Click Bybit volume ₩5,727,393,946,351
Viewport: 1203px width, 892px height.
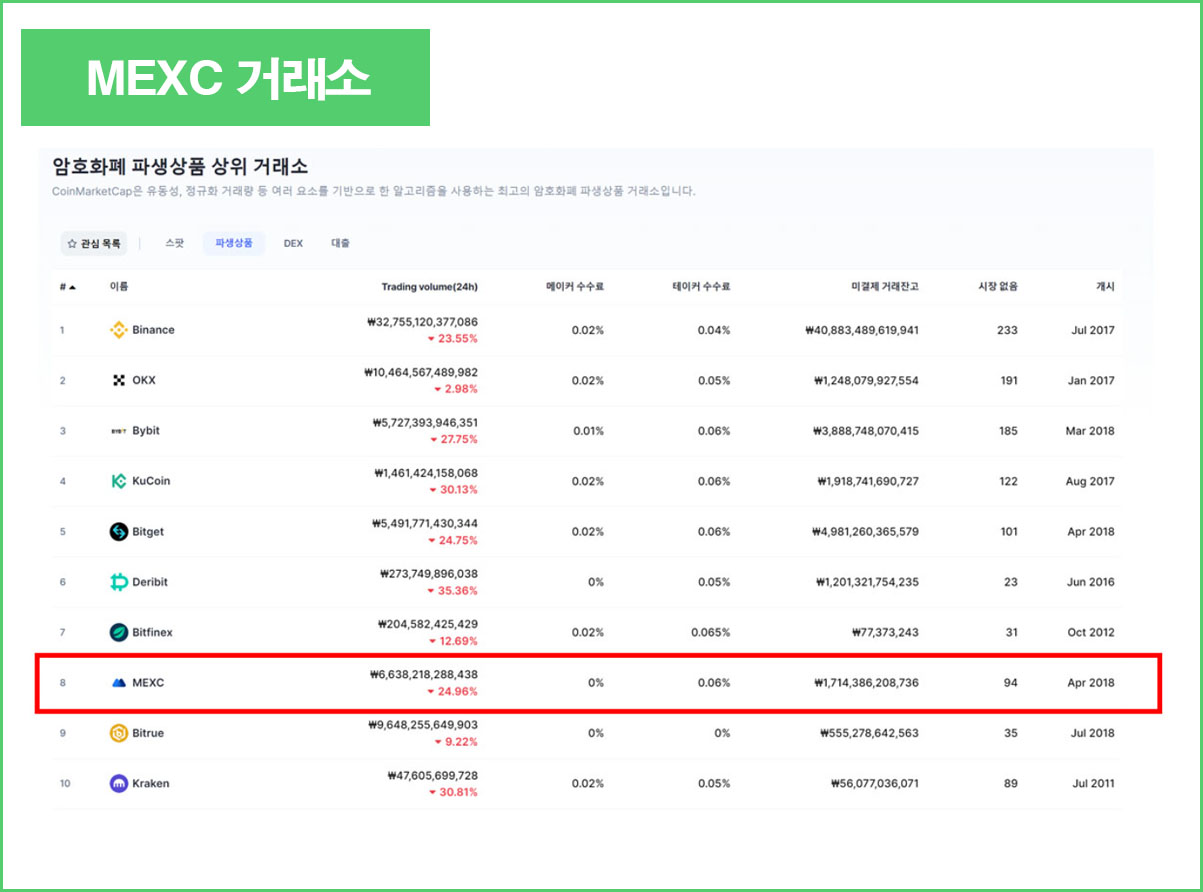pos(425,423)
